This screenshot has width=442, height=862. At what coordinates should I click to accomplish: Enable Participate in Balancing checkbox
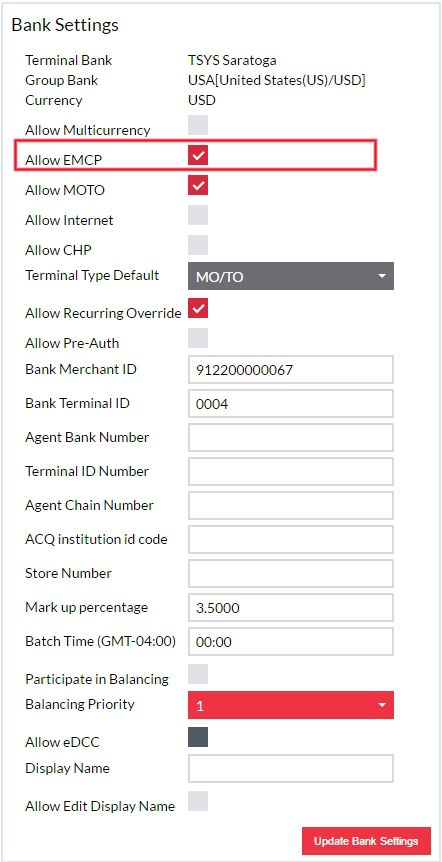tap(198, 674)
